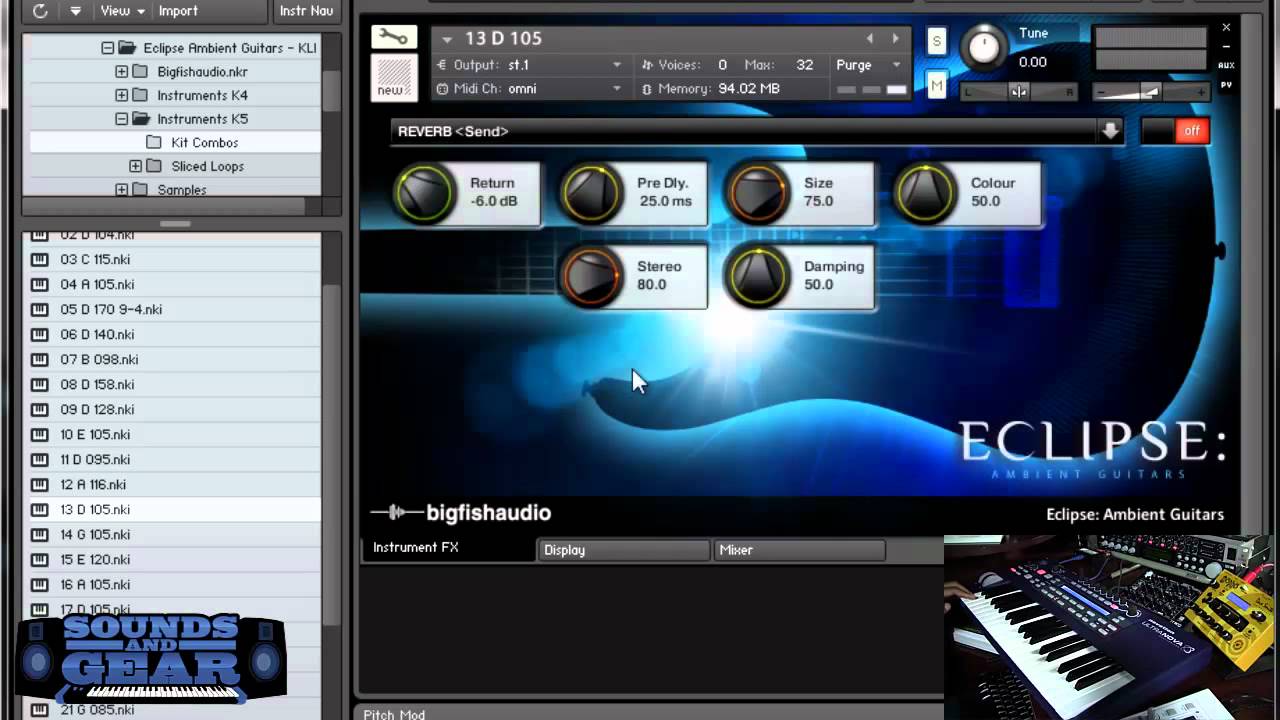This screenshot has width=1280, height=720.
Task: Click the Import button
Action: [x=178, y=11]
